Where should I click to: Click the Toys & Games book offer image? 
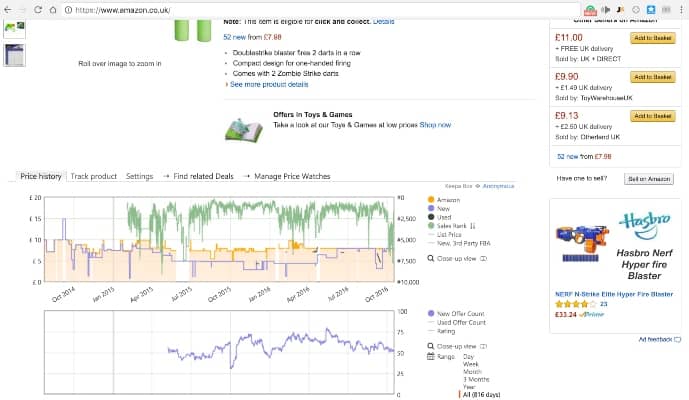click(x=244, y=130)
